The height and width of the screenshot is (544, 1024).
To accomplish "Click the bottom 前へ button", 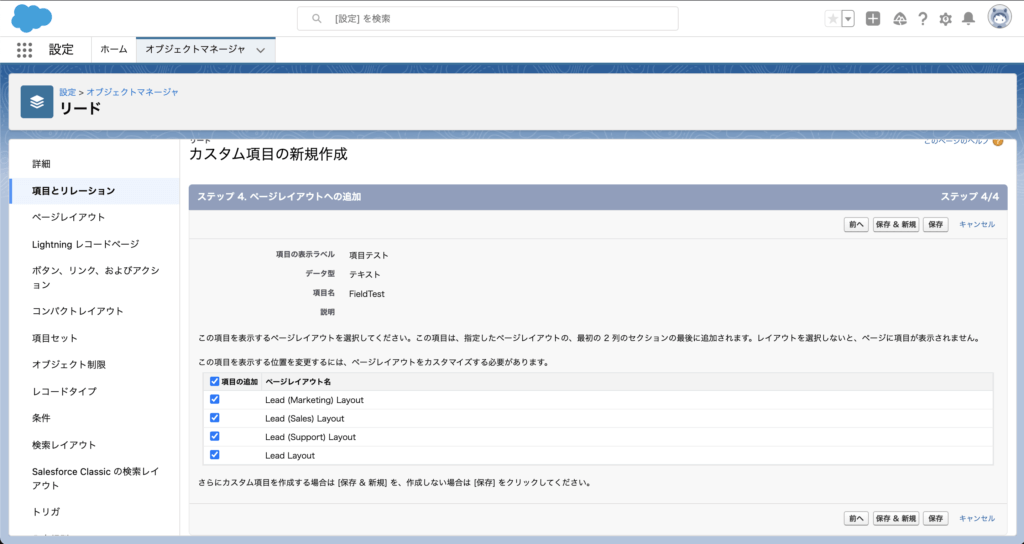I will point(856,519).
